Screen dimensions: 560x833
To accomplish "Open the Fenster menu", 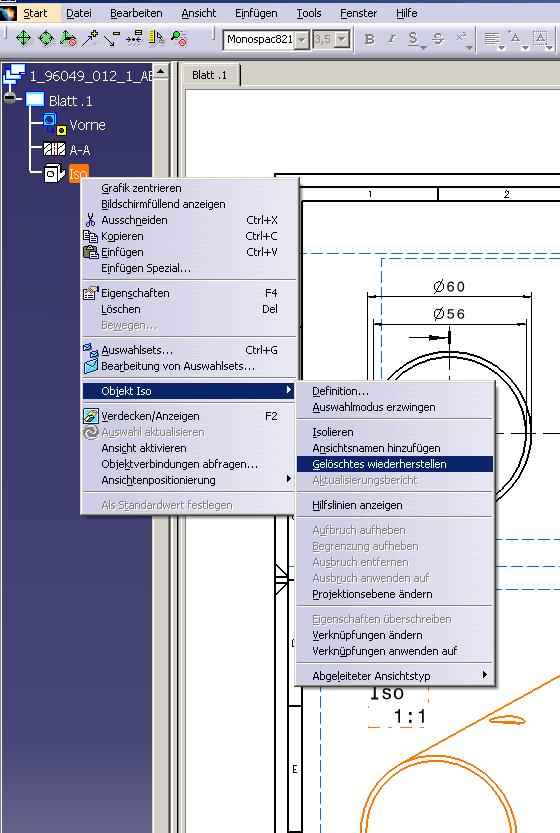I will [359, 13].
